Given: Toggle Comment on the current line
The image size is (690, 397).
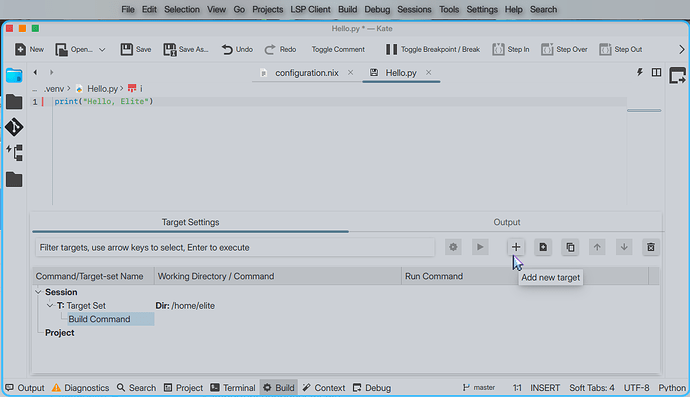Looking at the screenshot, I should pyautogui.click(x=338, y=49).
